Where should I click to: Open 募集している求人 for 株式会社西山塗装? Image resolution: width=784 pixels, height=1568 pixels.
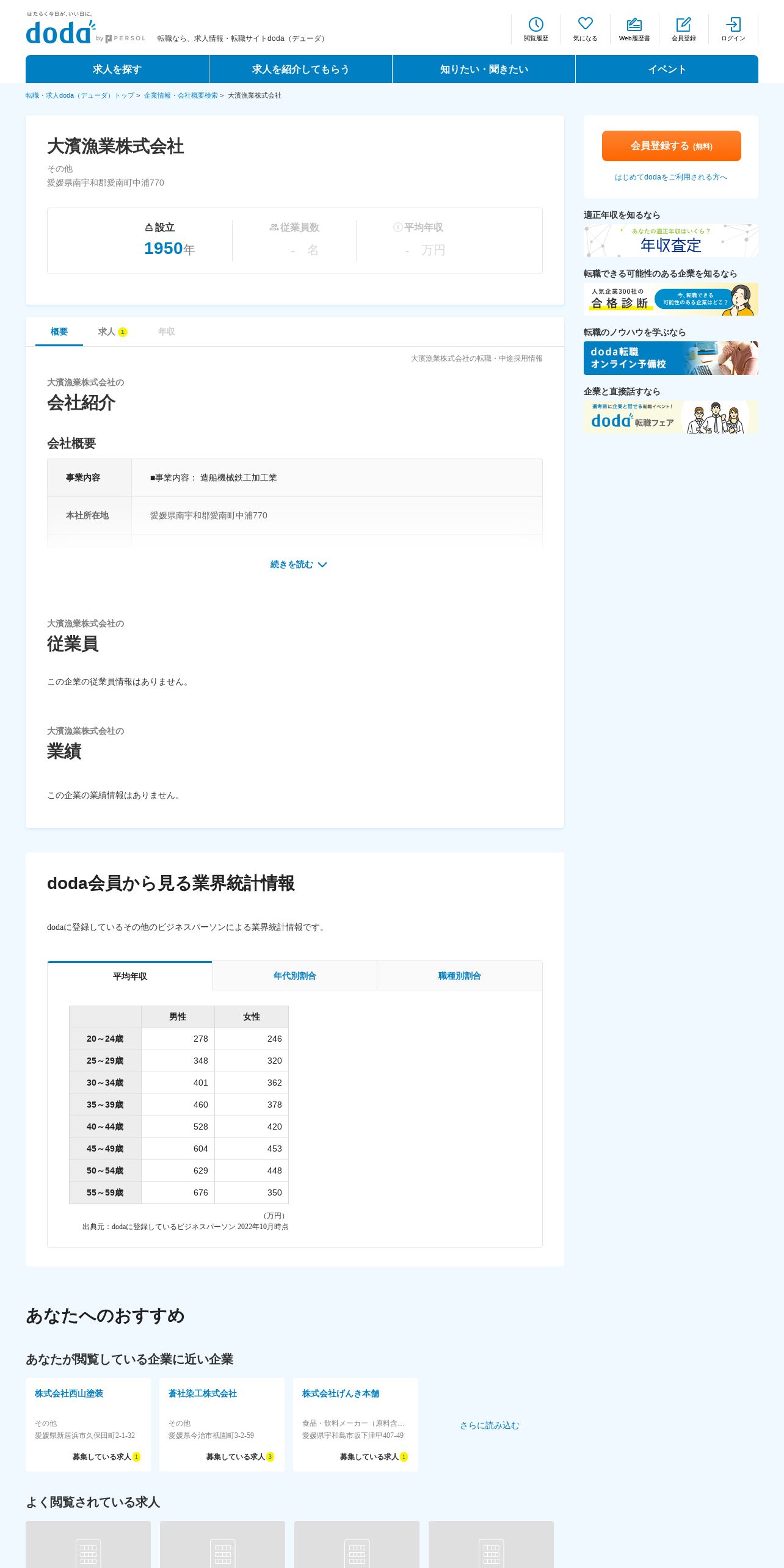106,1457
